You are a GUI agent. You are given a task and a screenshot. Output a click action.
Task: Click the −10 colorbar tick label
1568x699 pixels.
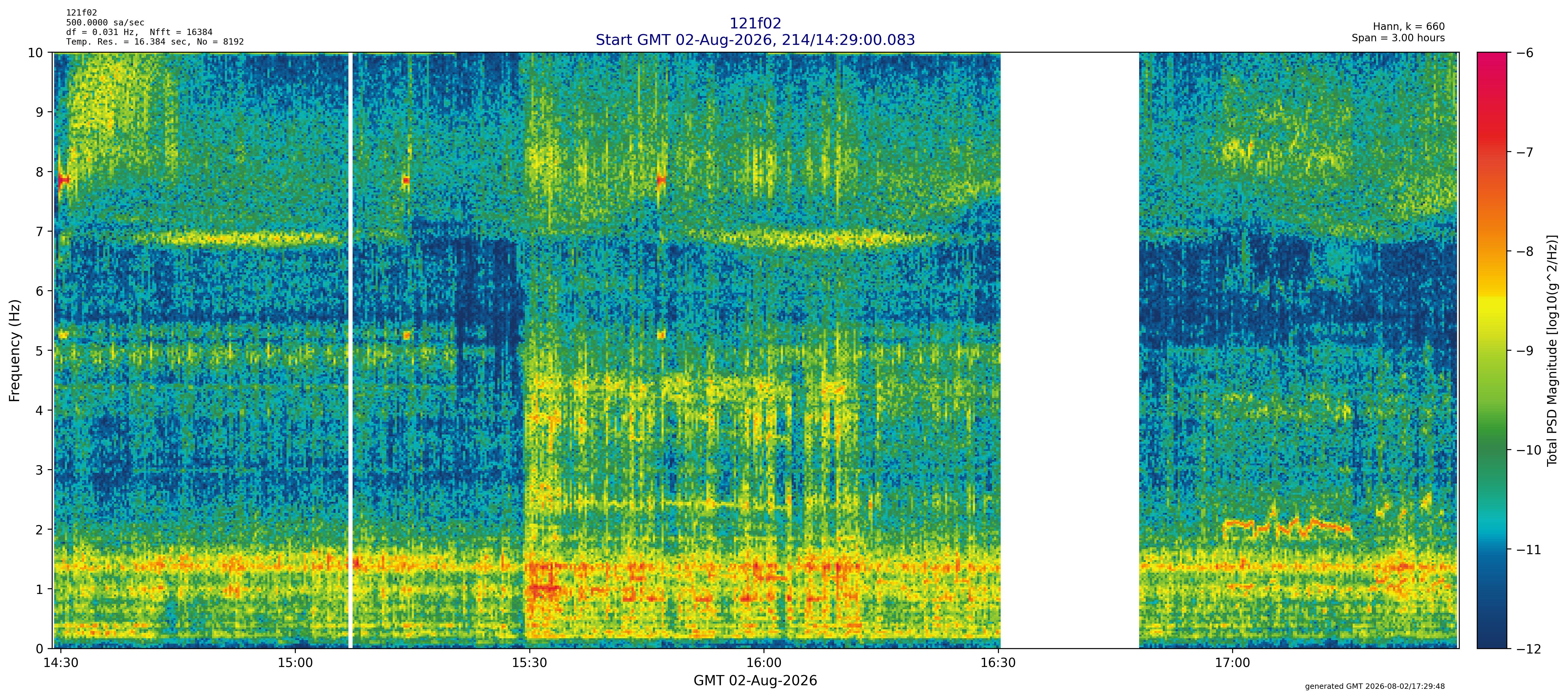coord(1528,450)
